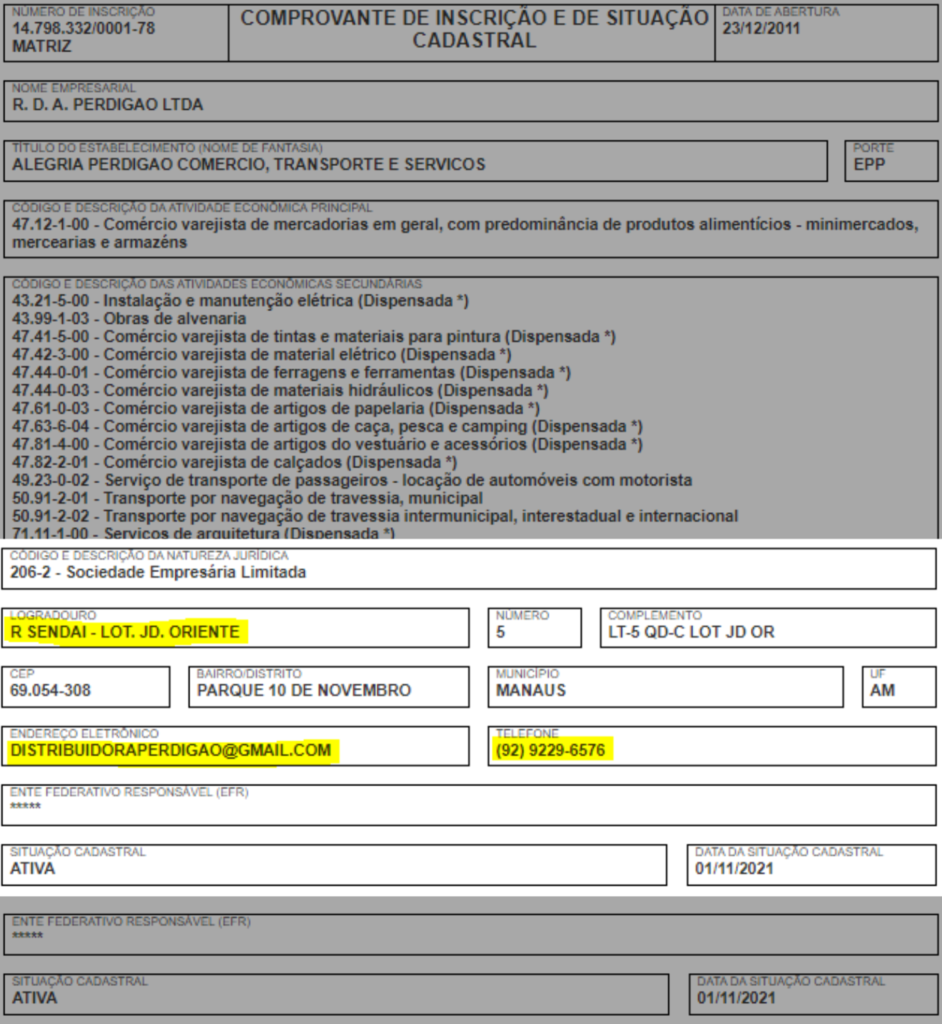This screenshot has width=942, height=1024.
Task: Click the title COMPROVANTE DE INSCRIÇÃO E DE SITUAÇÃO CADASTRAL
Action: (x=474, y=29)
